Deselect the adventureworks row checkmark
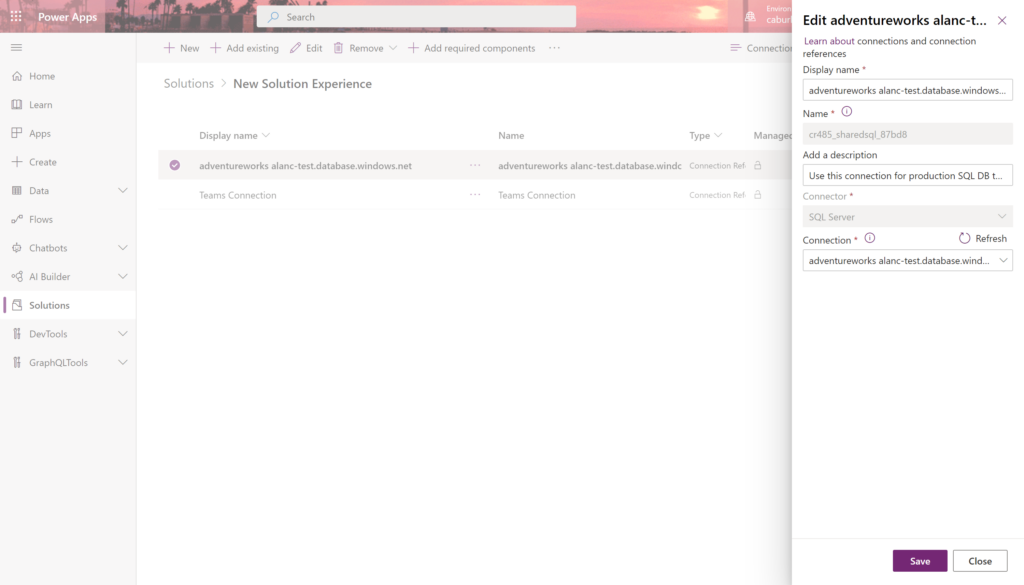This screenshot has height=585, width=1024. pos(175,166)
